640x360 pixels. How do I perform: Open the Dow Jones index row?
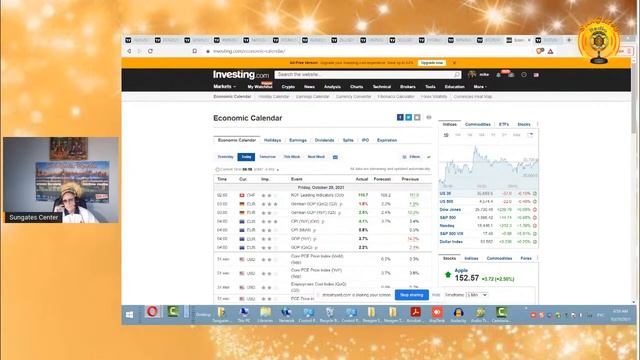tap(488, 209)
